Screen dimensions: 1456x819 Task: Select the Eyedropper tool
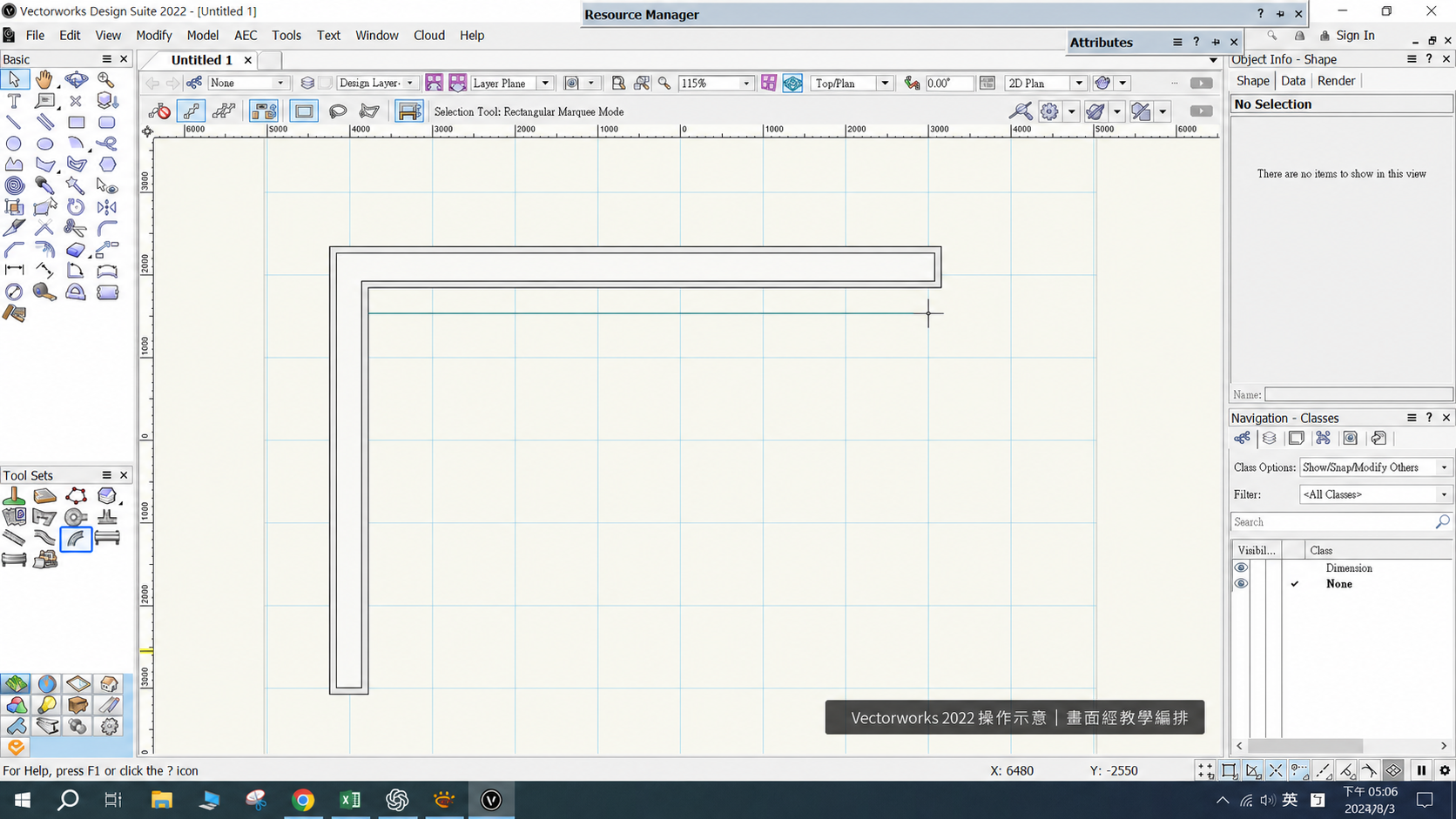click(44, 185)
